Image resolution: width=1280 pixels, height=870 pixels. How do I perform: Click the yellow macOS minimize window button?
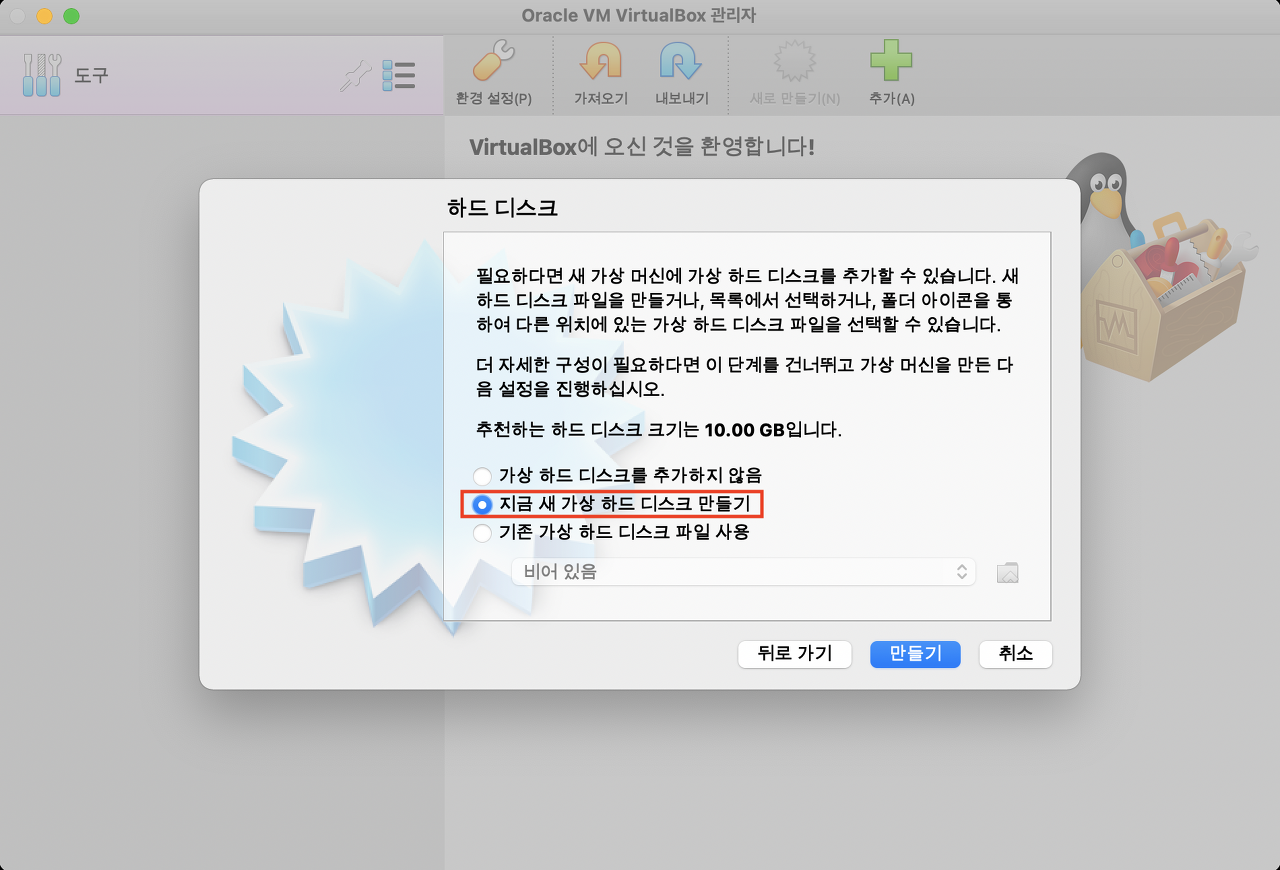coord(44,16)
